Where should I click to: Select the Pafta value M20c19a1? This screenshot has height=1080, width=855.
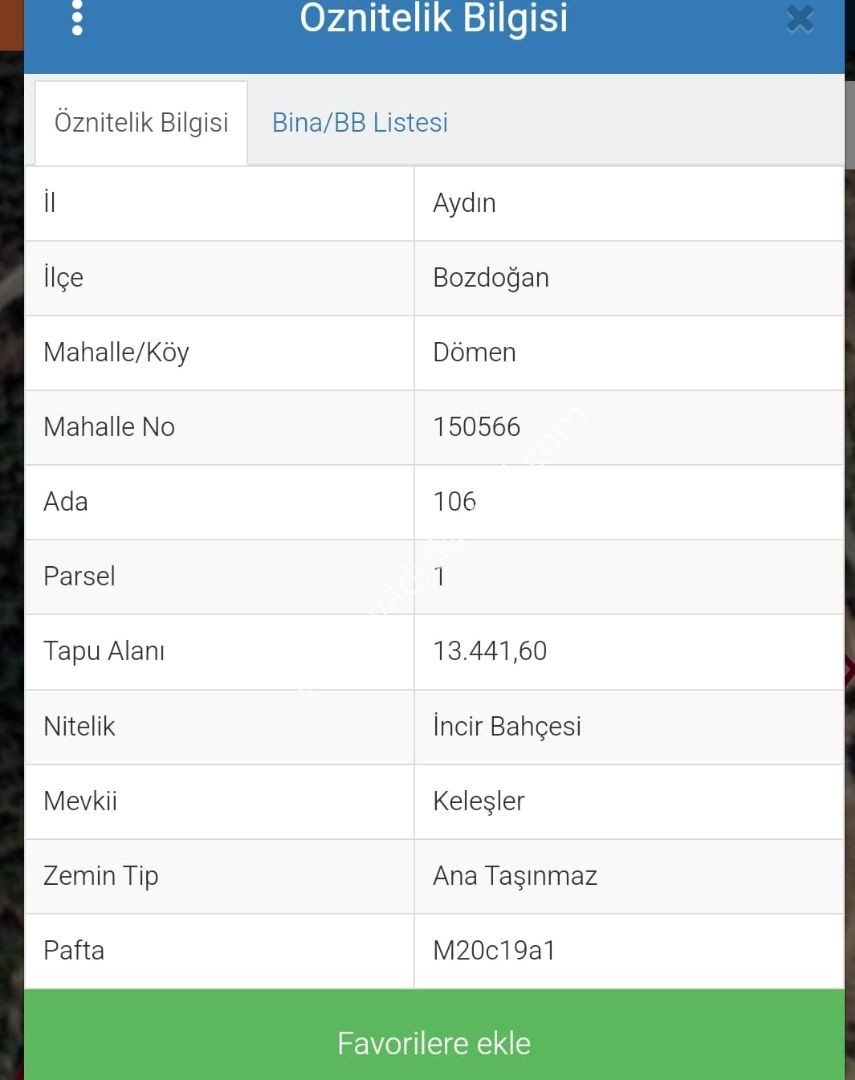point(494,951)
